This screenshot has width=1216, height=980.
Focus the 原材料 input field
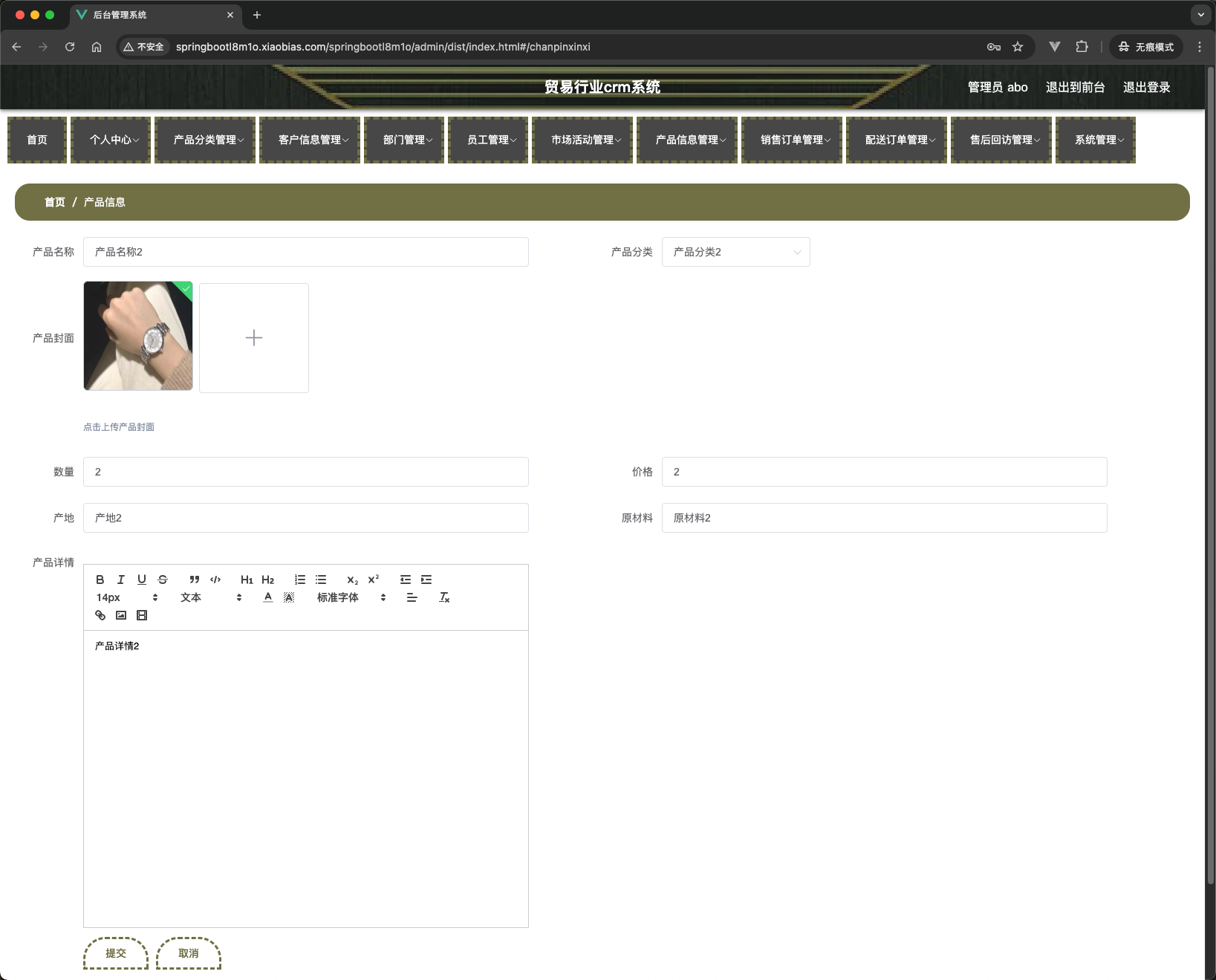pyautogui.click(x=885, y=518)
